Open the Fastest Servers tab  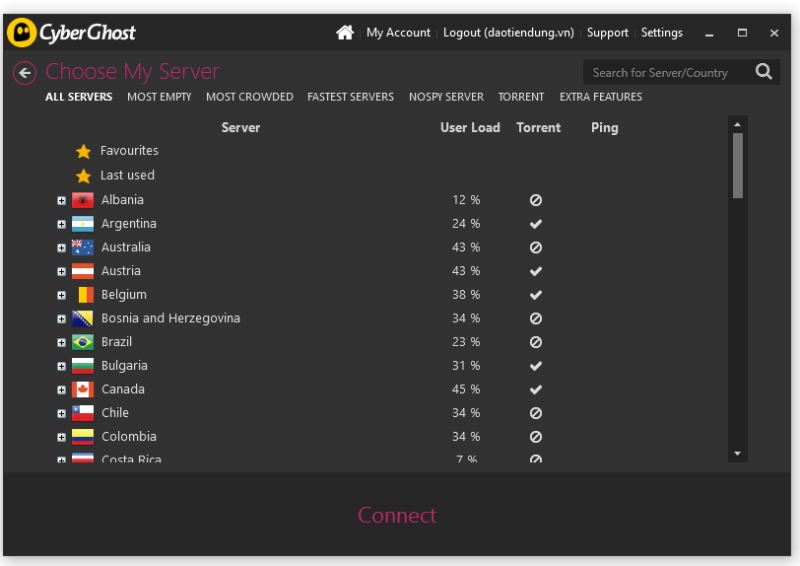pos(350,97)
